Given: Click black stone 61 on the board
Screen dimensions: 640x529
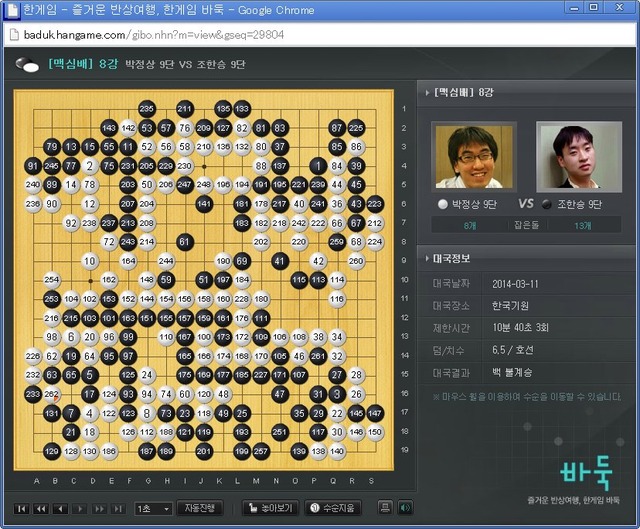Looking at the screenshot, I should tap(184, 242).
